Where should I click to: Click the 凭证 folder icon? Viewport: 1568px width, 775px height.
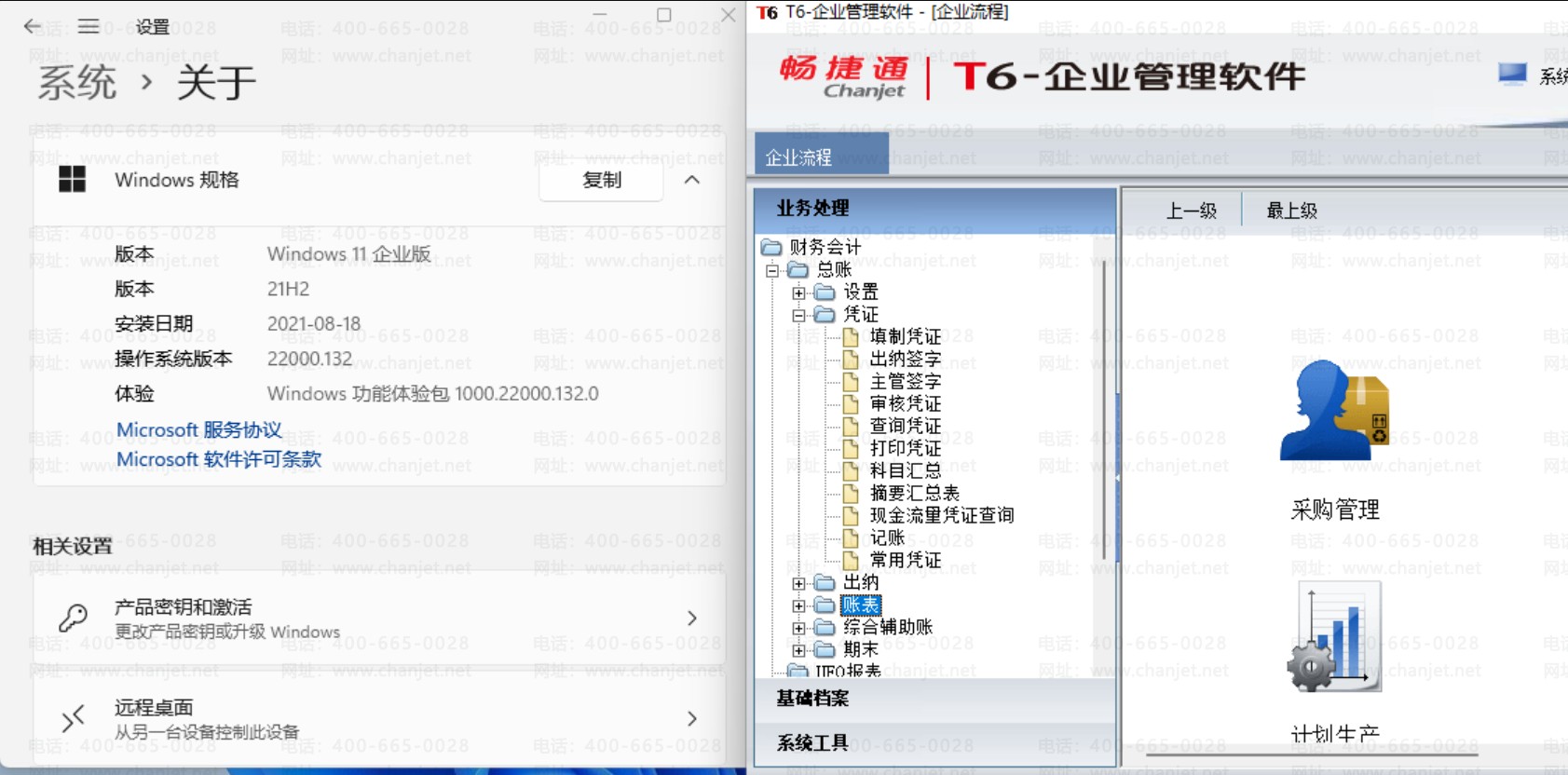point(824,314)
